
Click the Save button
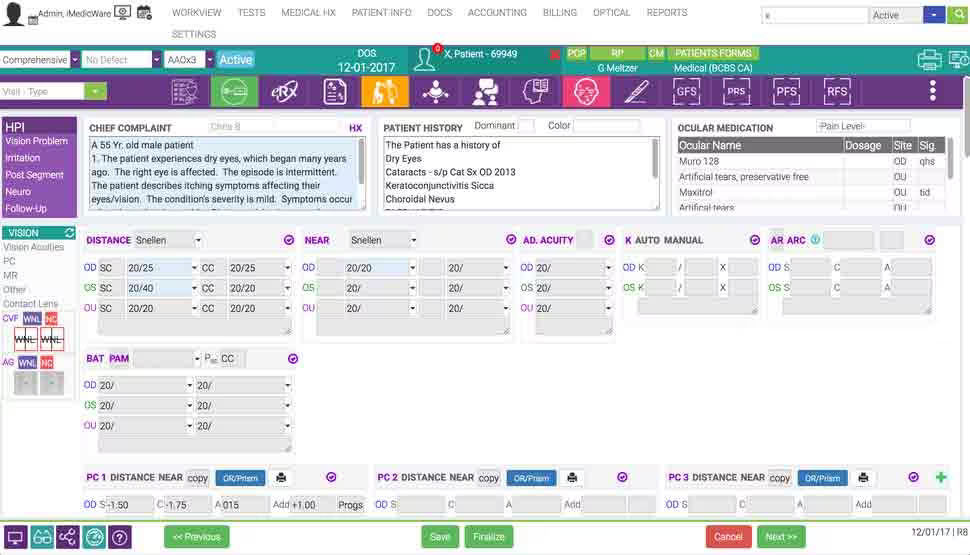(x=440, y=536)
